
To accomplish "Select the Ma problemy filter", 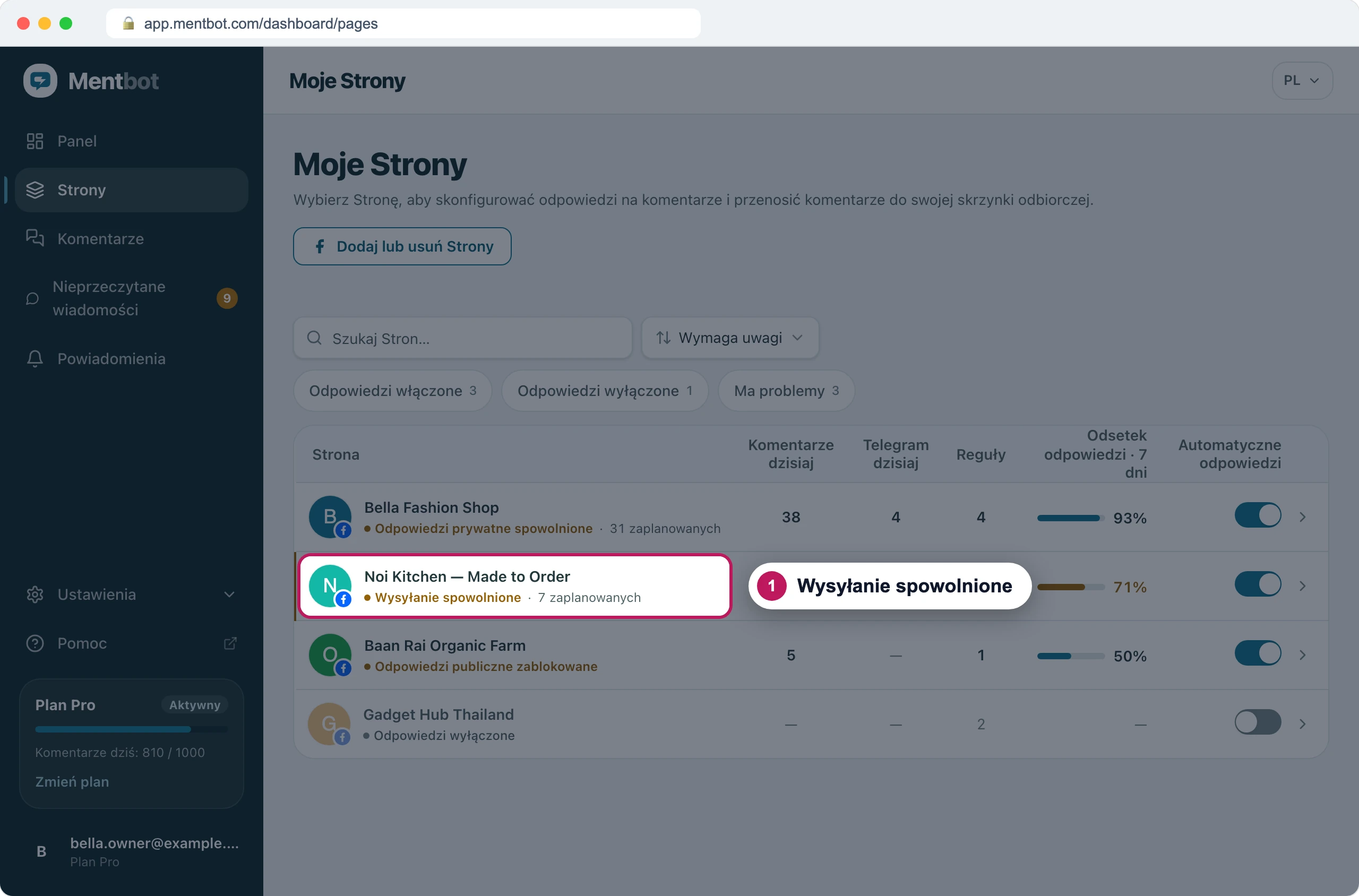I will point(786,391).
